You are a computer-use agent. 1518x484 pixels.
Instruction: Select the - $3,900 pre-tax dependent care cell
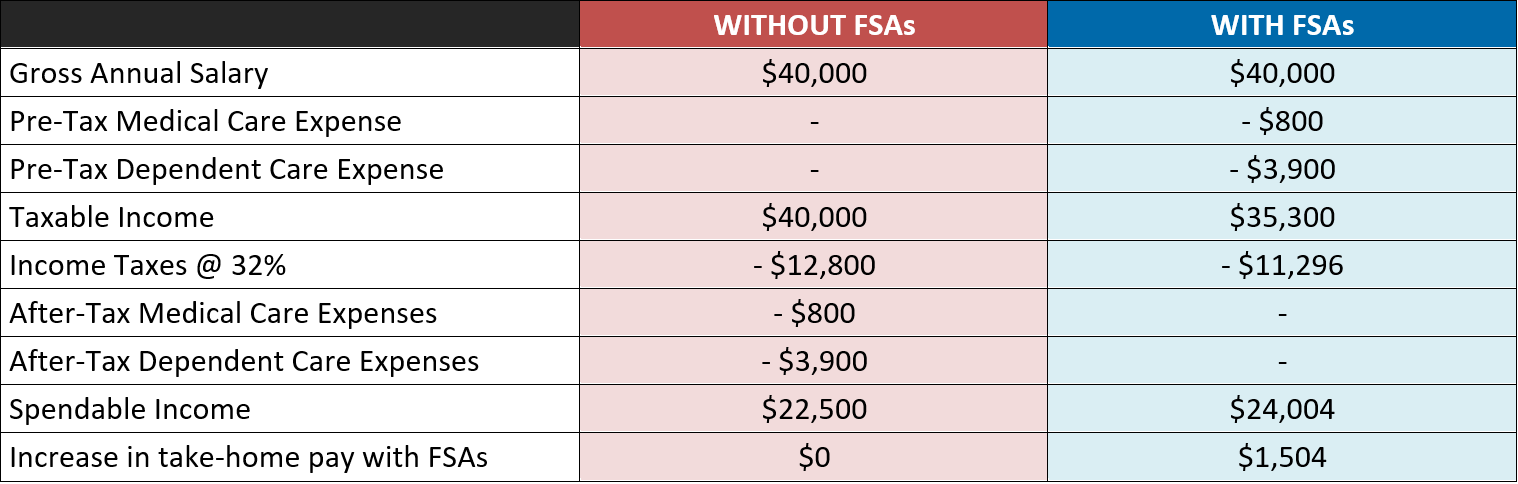click(x=1282, y=169)
